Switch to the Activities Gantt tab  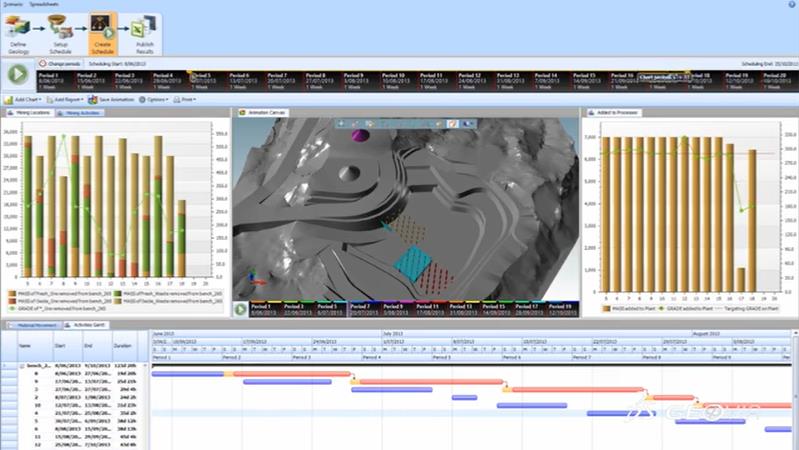85,325
